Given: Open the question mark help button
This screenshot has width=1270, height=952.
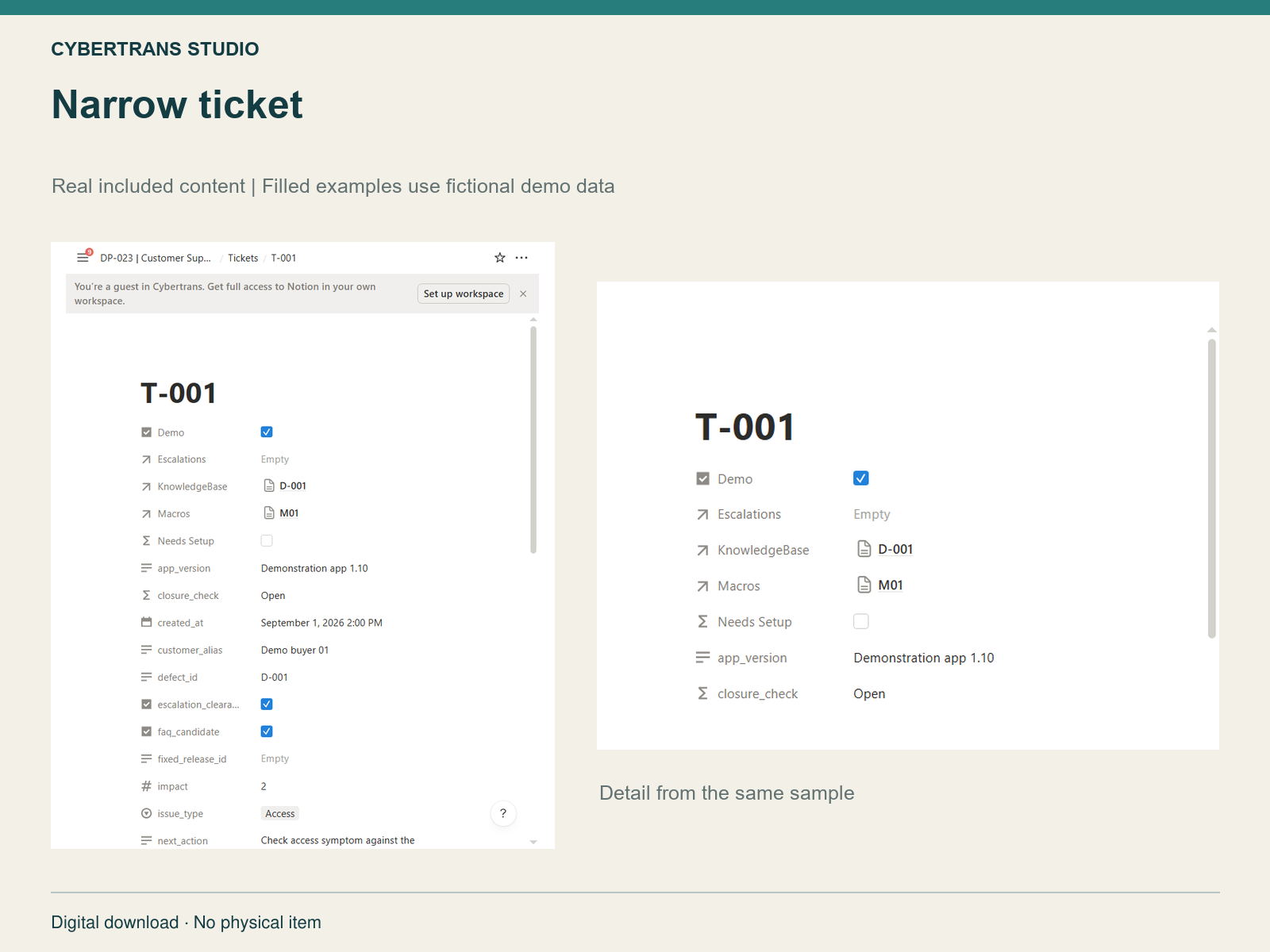Looking at the screenshot, I should click(x=503, y=813).
